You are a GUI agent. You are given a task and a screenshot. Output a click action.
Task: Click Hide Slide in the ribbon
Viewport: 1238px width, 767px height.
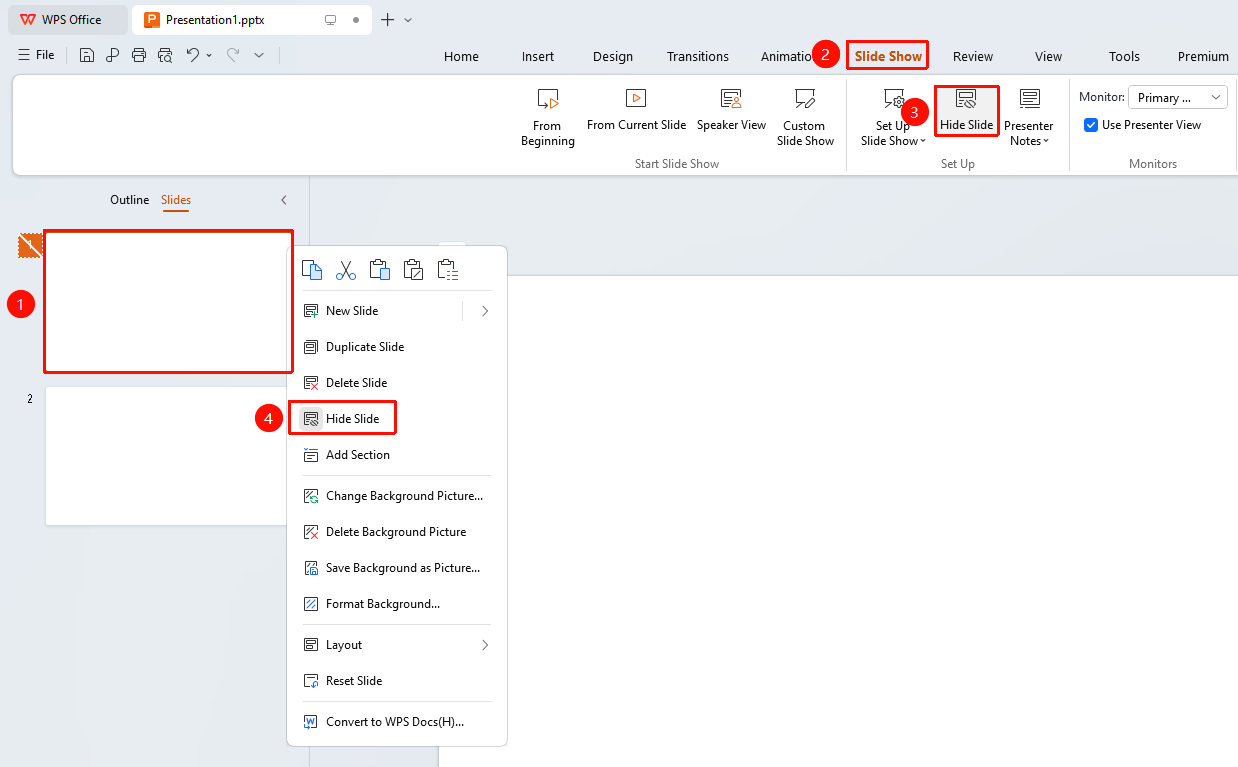(x=967, y=110)
